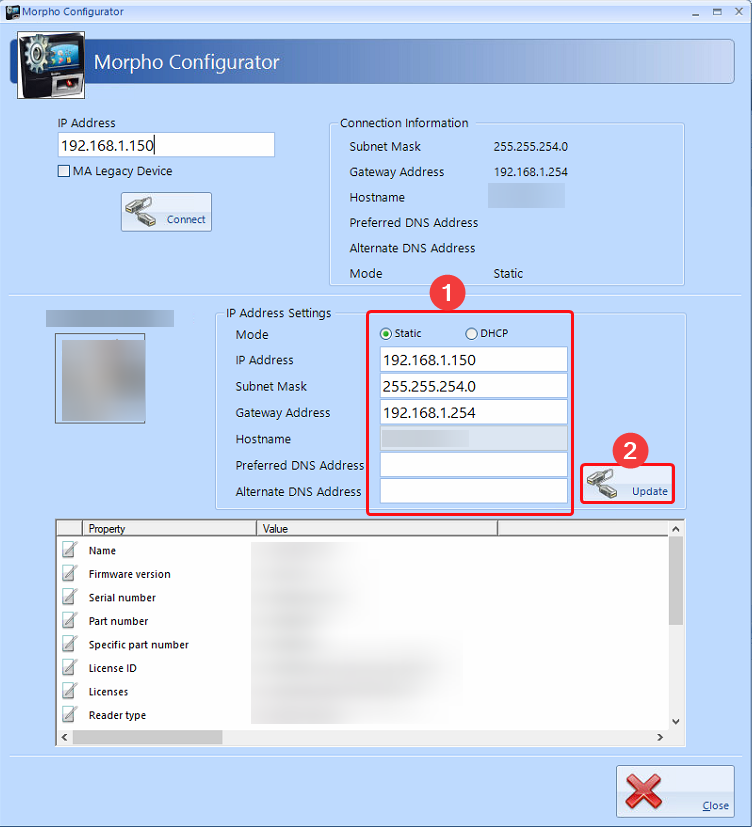Click the IP Address field in settings
The width and height of the screenshot is (752, 827).
click(x=474, y=360)
